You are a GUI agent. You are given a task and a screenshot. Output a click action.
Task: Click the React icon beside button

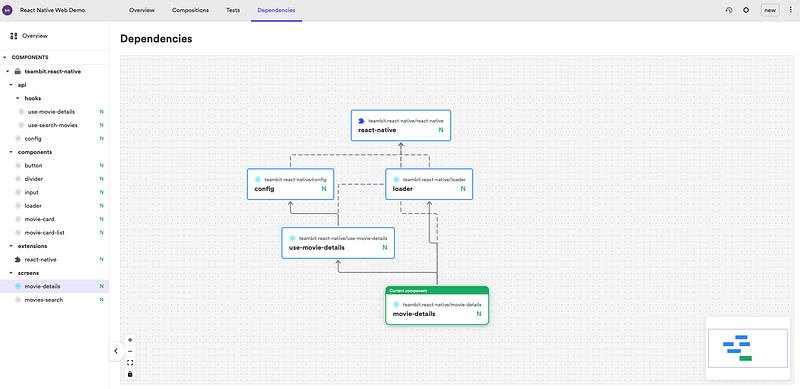(x=18, y=165)
